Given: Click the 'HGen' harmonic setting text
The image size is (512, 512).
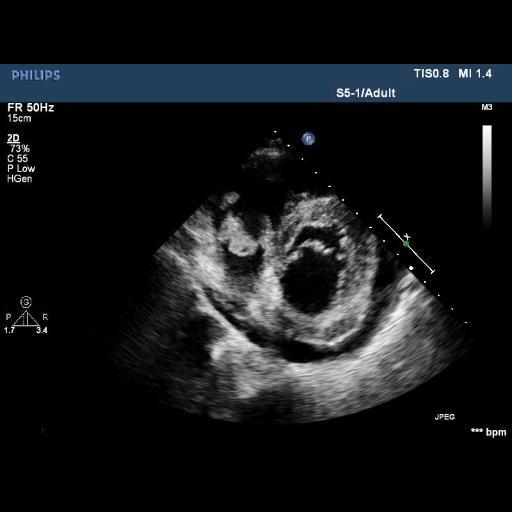Looking at the screenshot, I should [20, 179].
